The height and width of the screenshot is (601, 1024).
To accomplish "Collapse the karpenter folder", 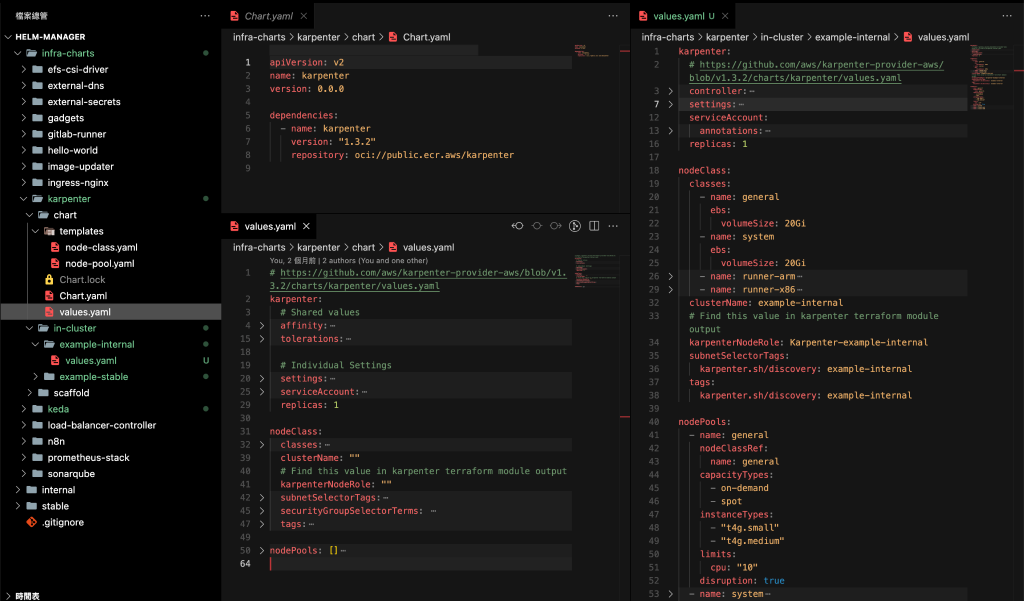I will [x=24, y=199].
